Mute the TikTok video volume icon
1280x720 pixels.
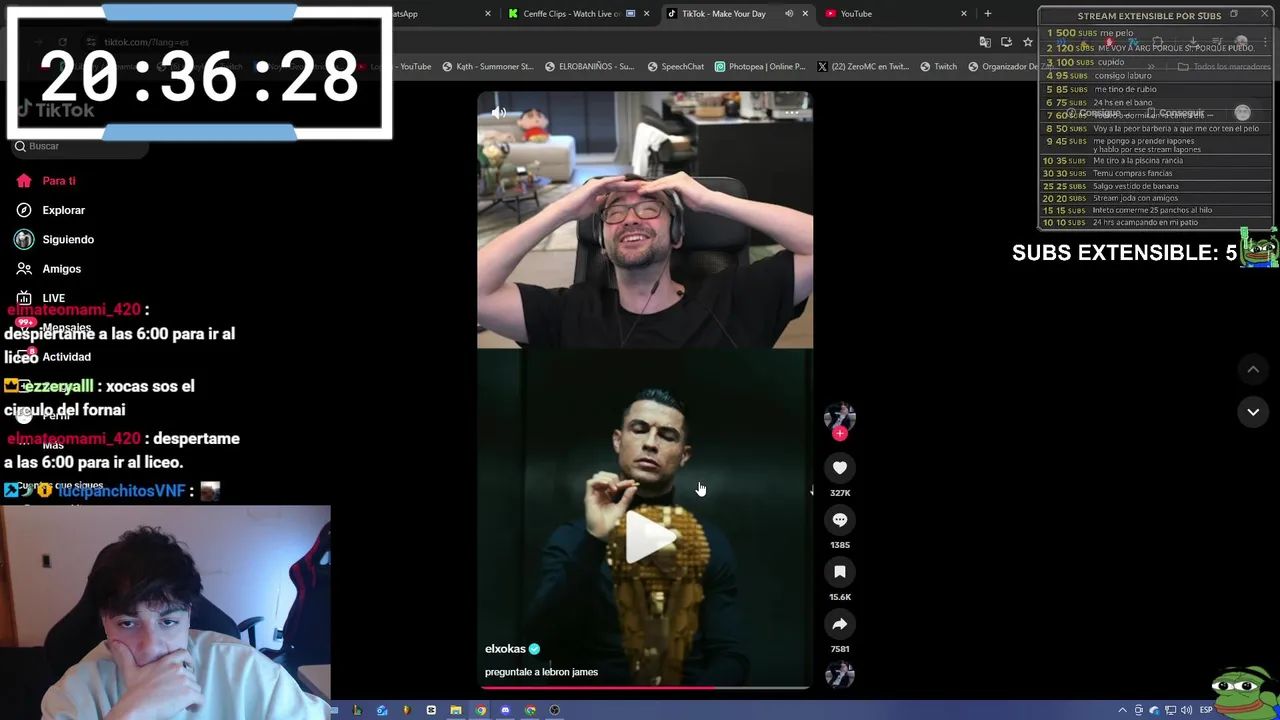tap(499, 112)
